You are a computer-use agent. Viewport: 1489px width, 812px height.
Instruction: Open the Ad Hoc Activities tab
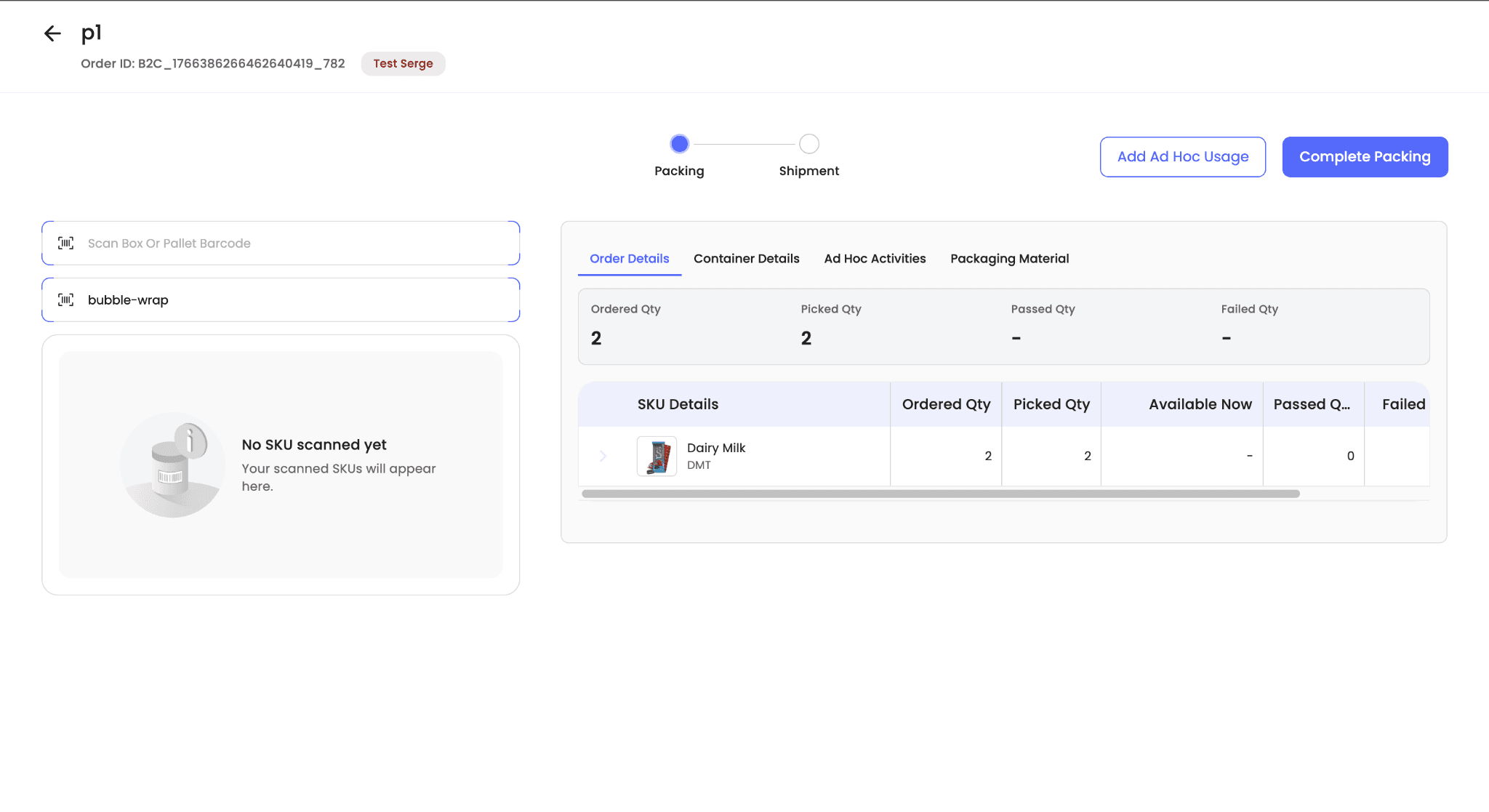point(875,259)
